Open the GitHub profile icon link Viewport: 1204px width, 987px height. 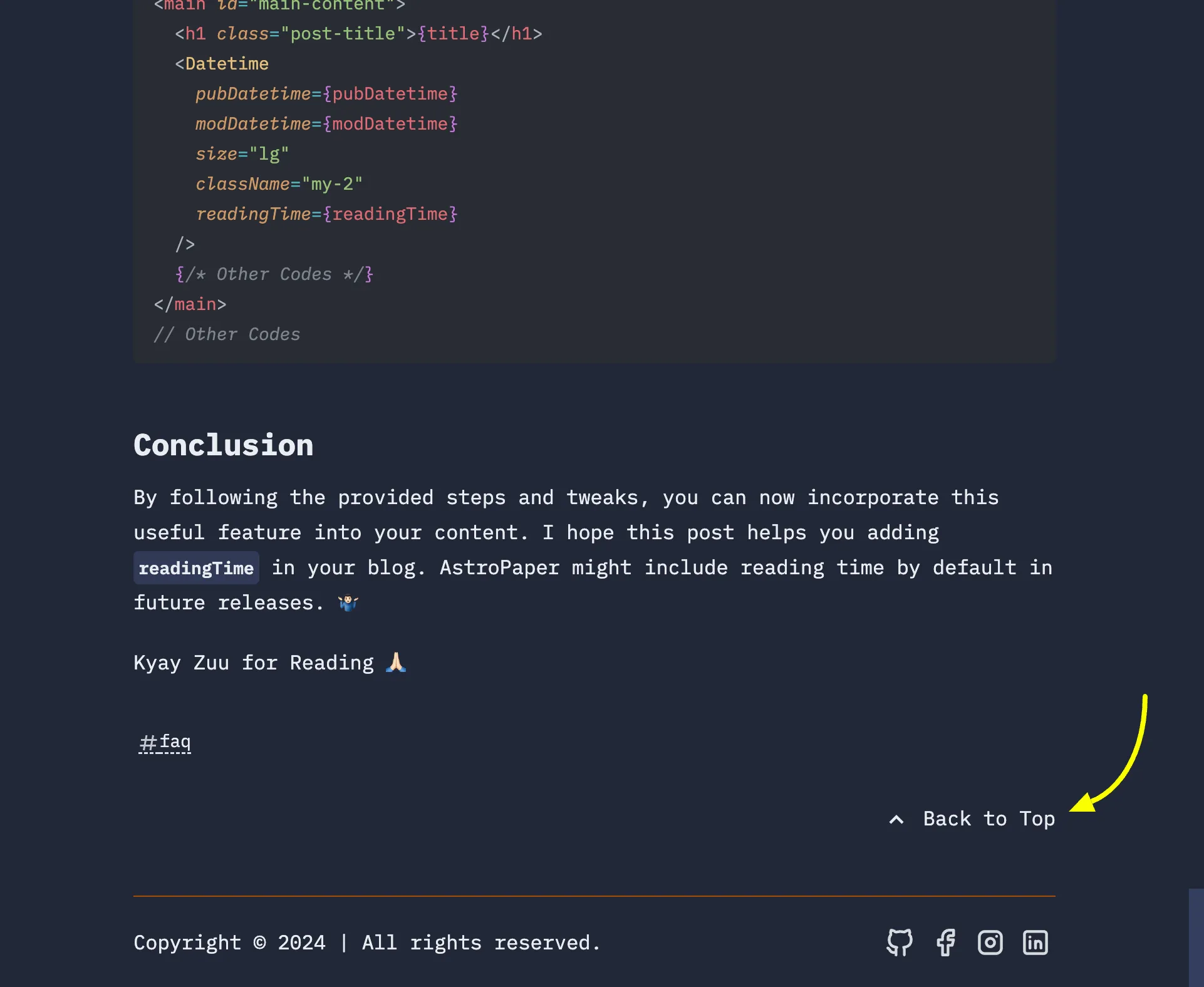point(900,942)
